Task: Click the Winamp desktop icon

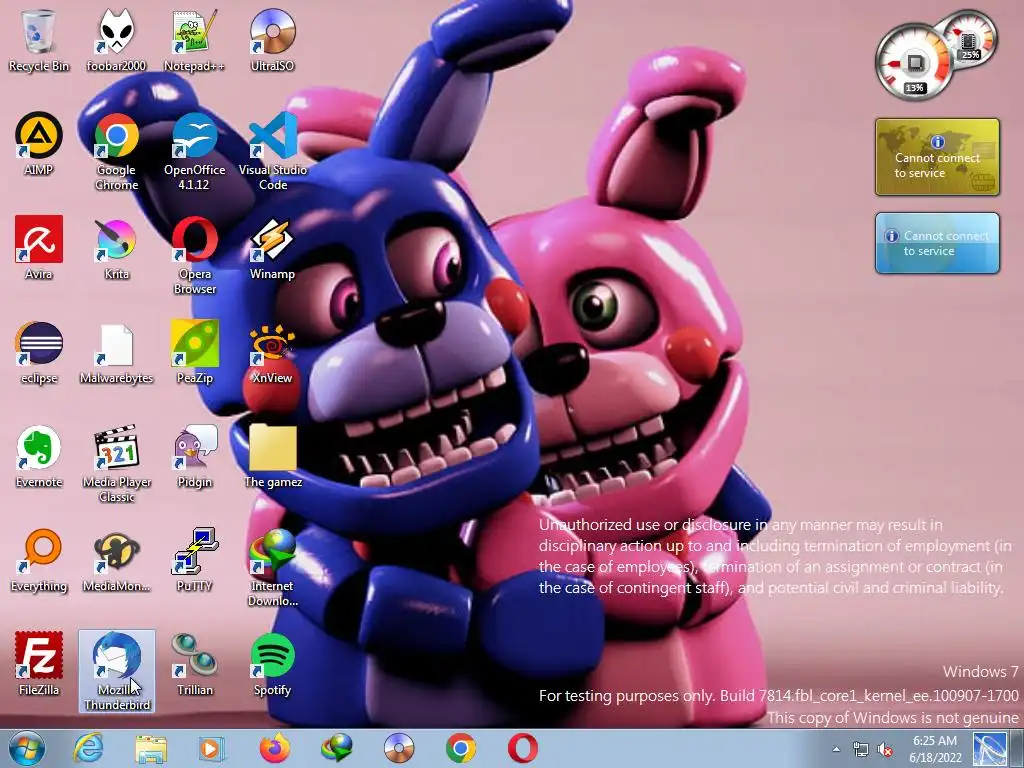Action: [272, 248]
